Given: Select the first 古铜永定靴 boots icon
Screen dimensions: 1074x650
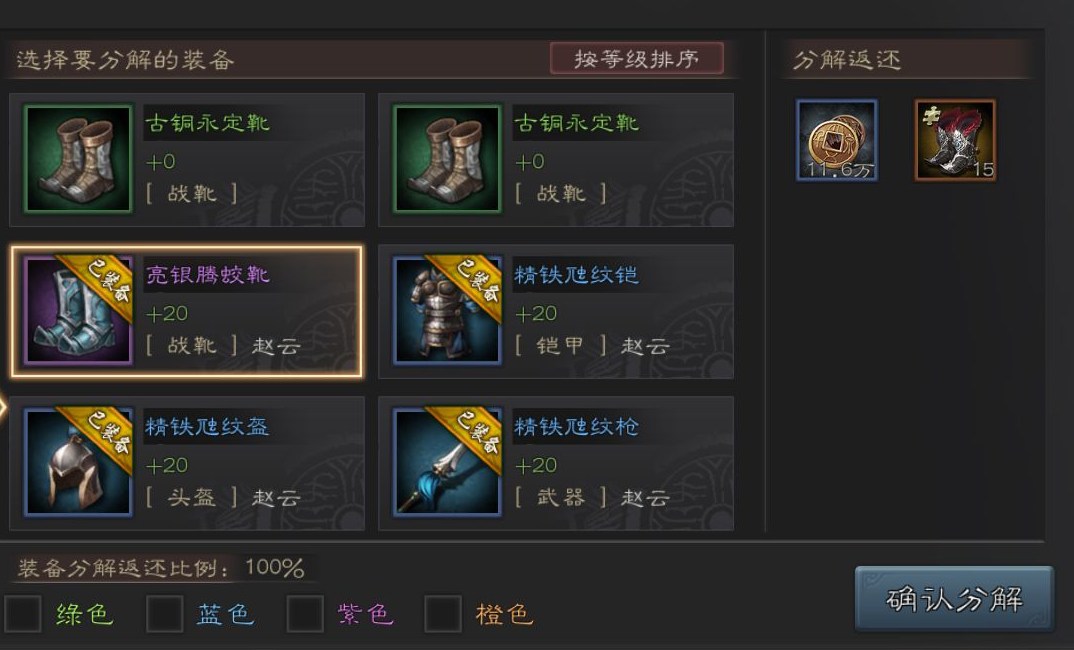Looking at the screenshot, I should coord(77,158).
